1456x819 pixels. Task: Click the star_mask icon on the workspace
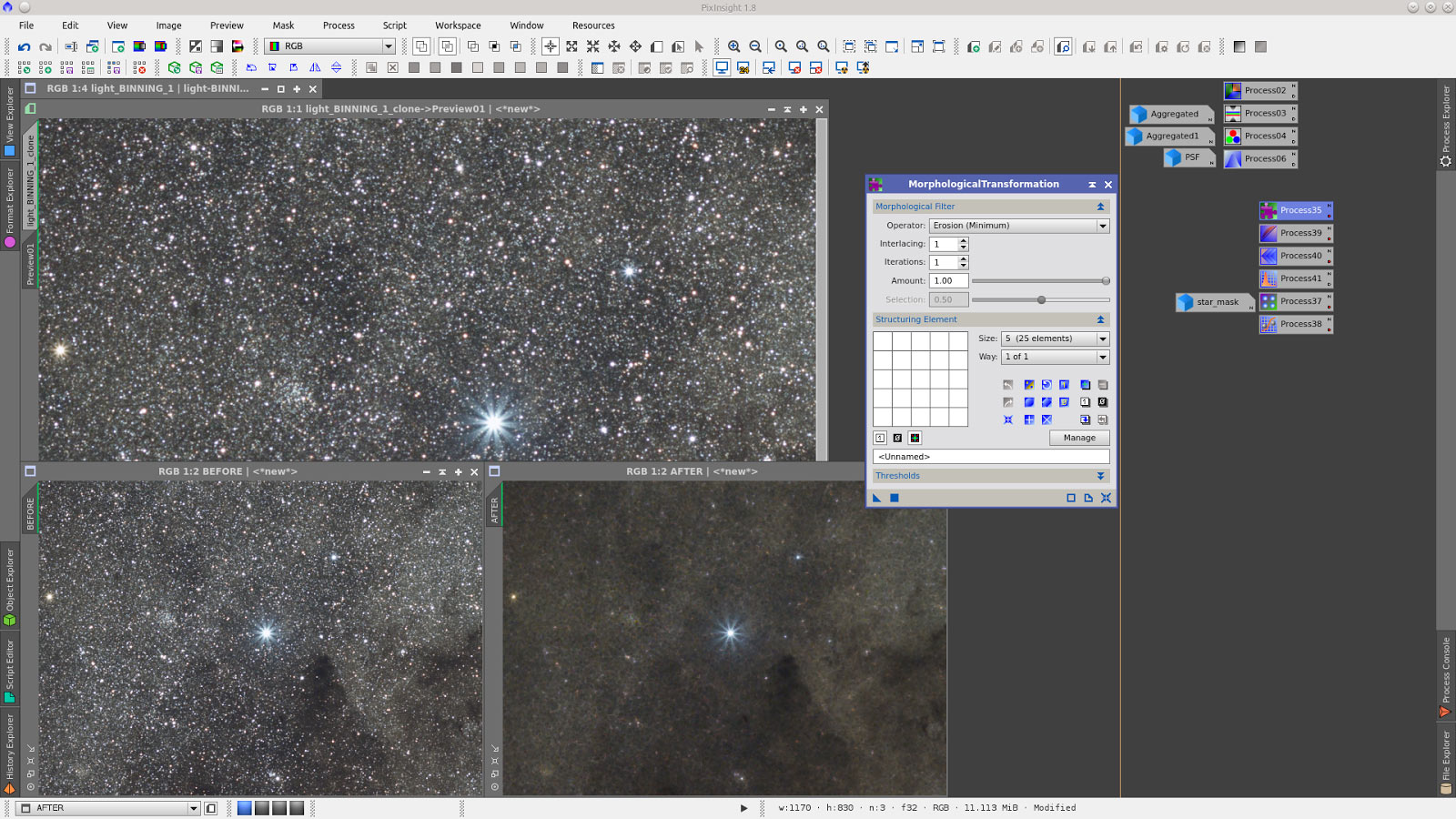[1214, 302]
